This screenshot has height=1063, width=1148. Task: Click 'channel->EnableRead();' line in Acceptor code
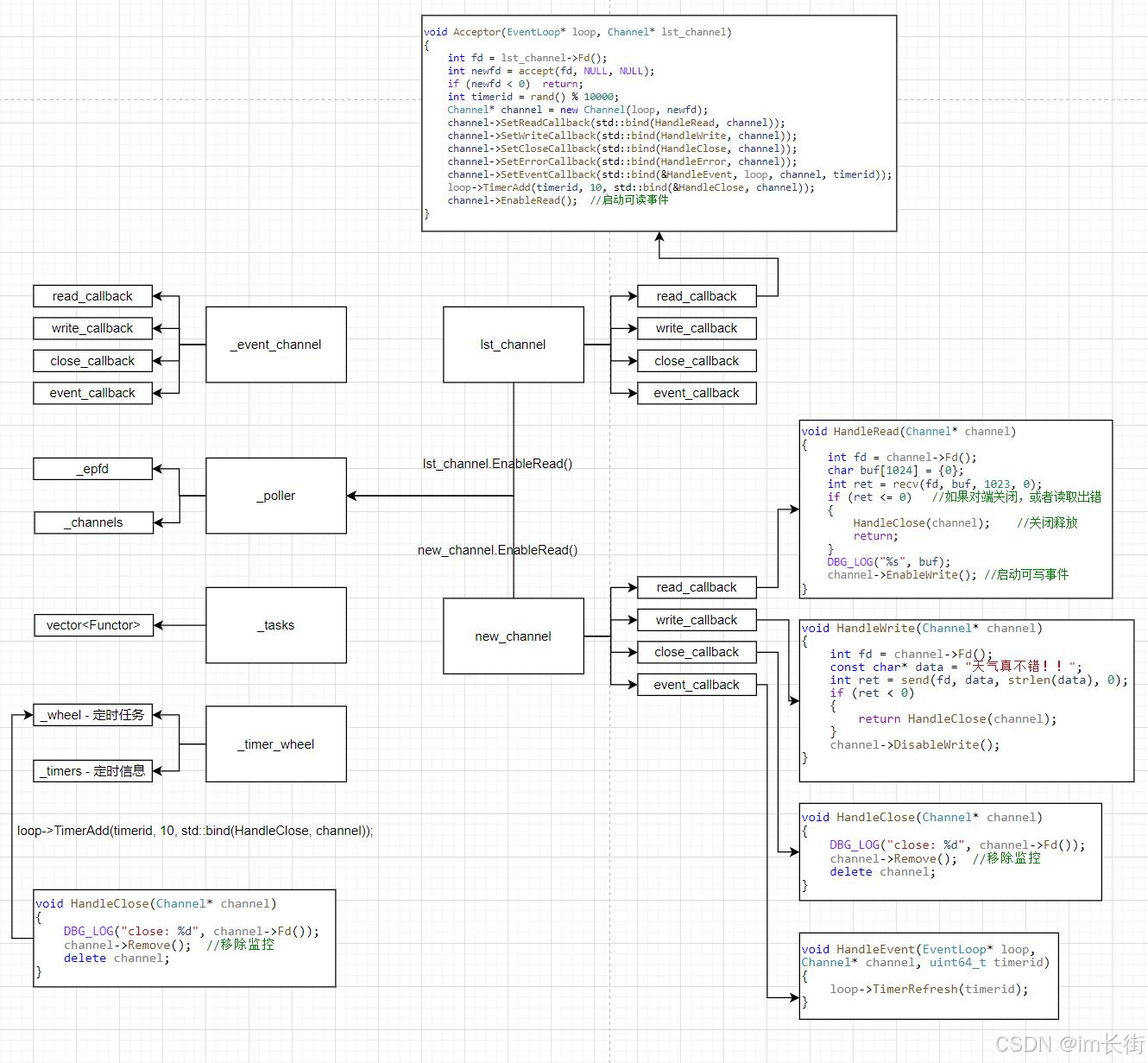pos(513,200)
